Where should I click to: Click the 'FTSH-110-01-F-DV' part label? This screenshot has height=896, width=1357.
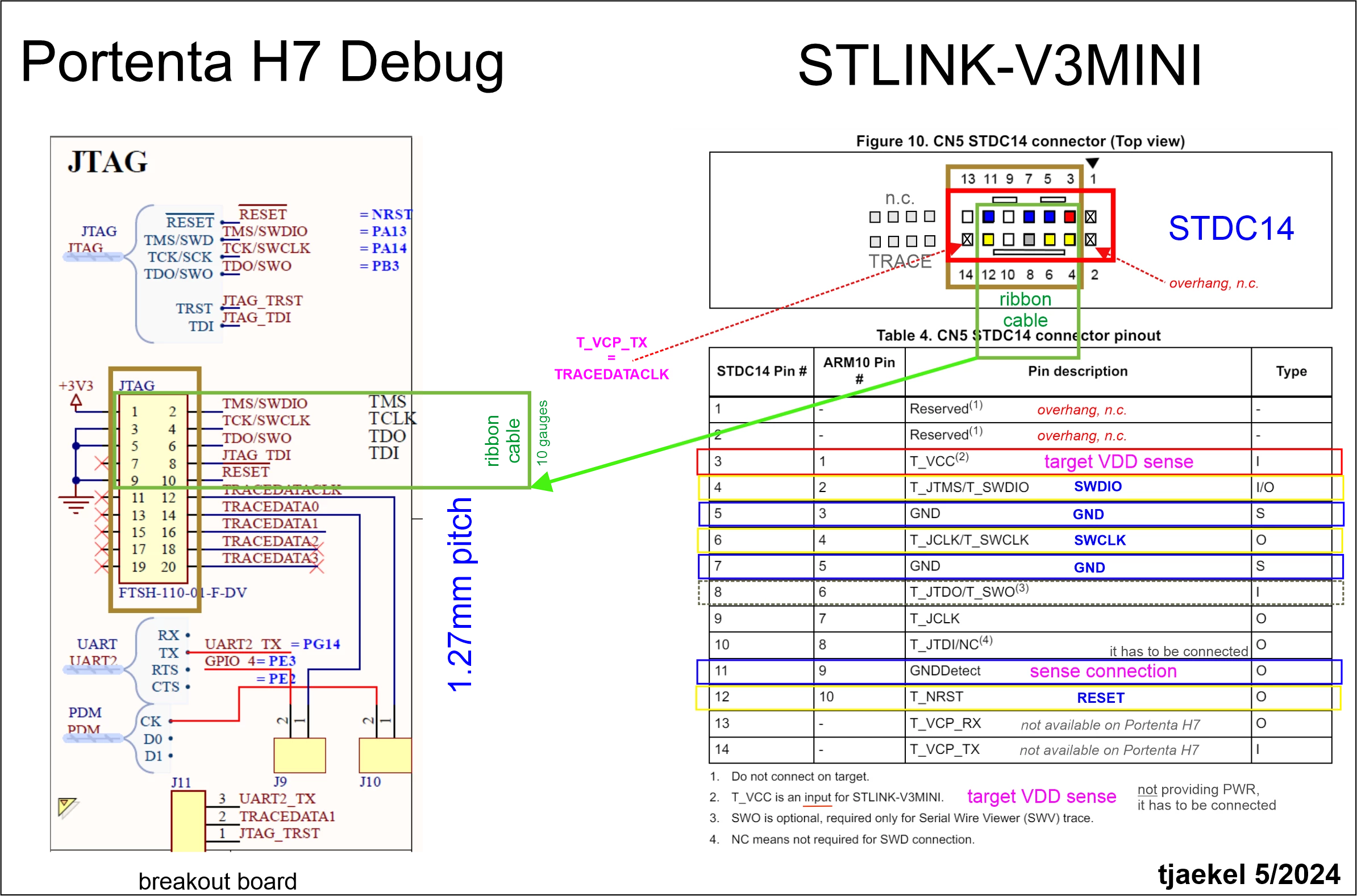[183, 593]
